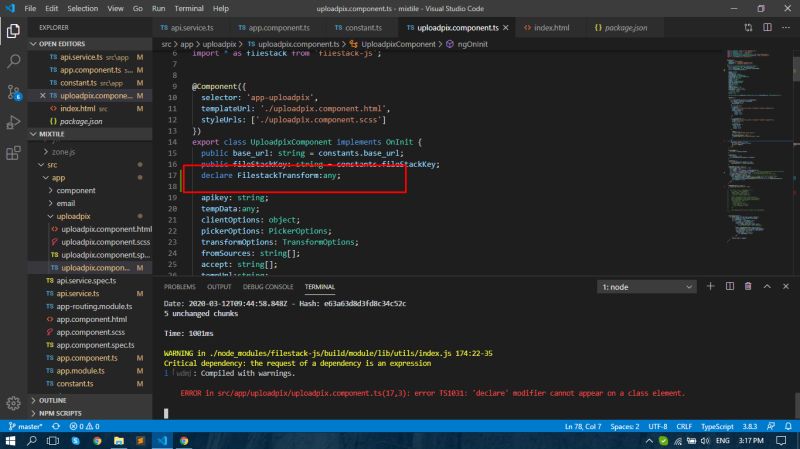
Task: Click the terminal vertical scrollbar
Action: click(x=796, y=406)
